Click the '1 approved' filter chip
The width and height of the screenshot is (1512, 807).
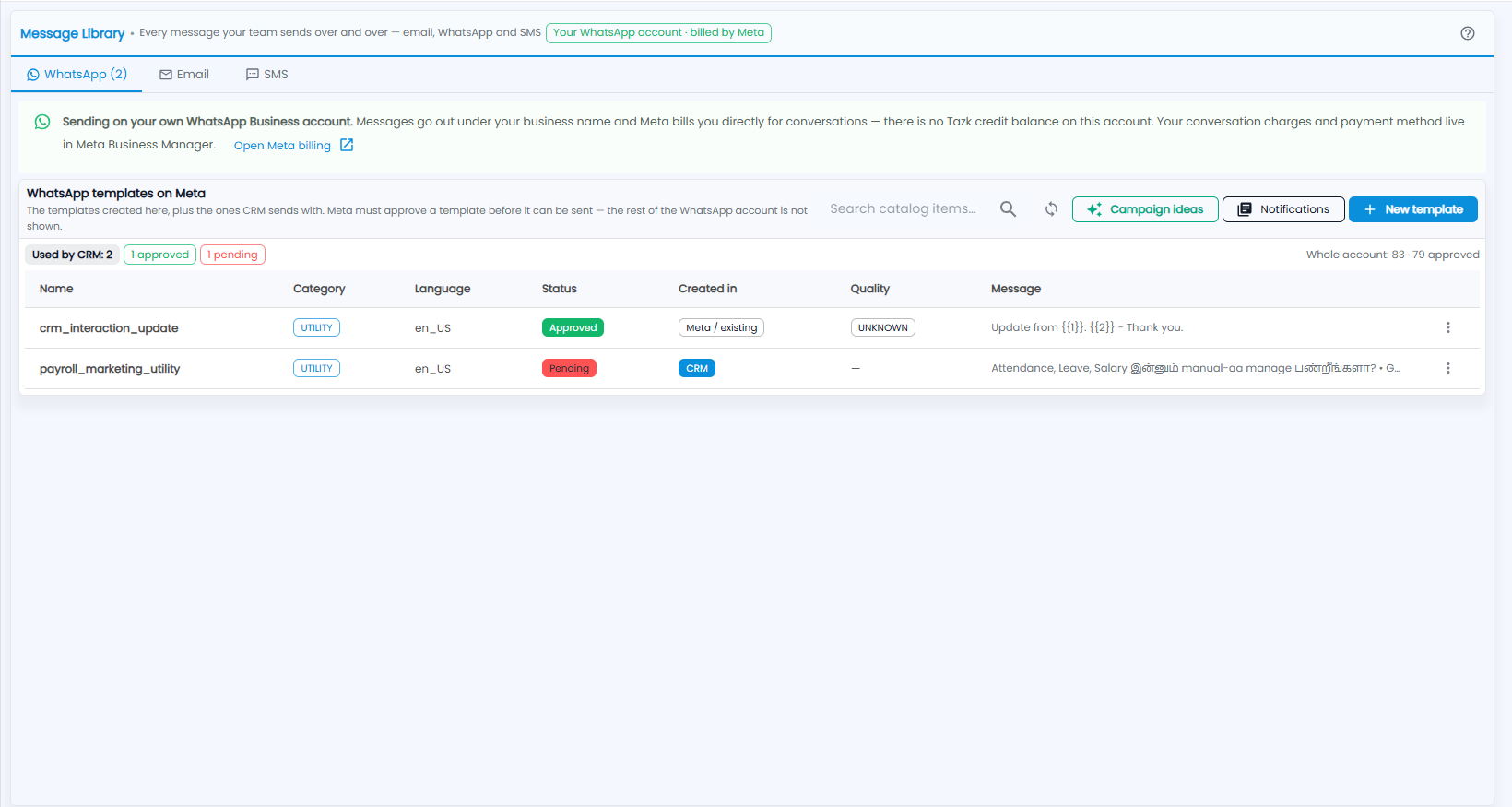(x=159, y=255)
